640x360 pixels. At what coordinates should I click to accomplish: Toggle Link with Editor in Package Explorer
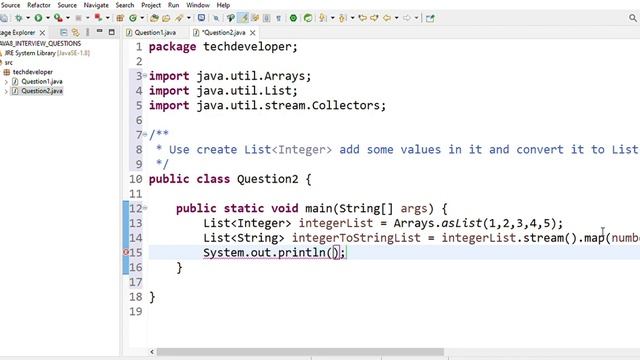pyautogui.click(x=76, y=32)
